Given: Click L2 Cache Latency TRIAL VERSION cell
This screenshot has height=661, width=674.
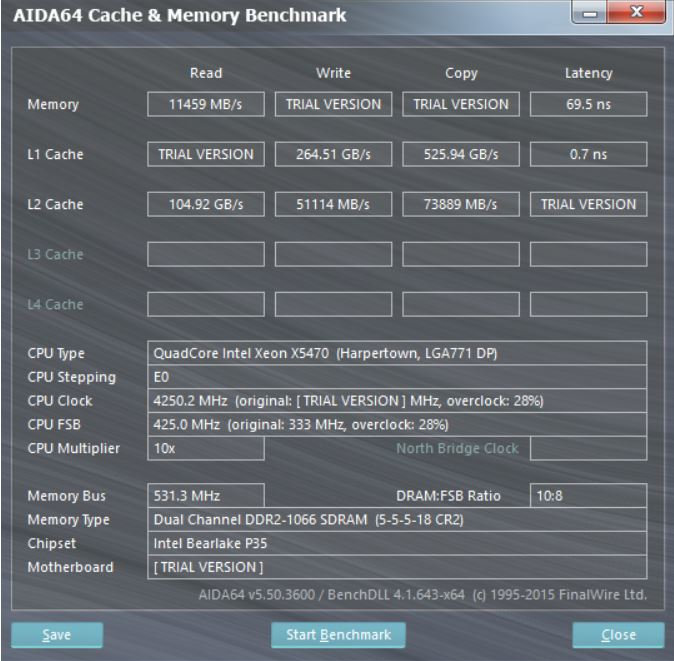Looking at the screenshot, I should tap(588, 204).
